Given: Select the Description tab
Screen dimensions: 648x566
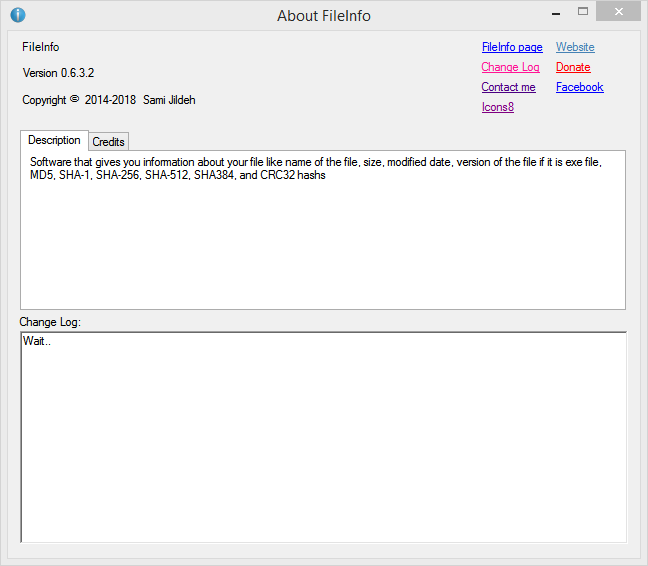Looking at the screenshot, I should pos(54,140).
